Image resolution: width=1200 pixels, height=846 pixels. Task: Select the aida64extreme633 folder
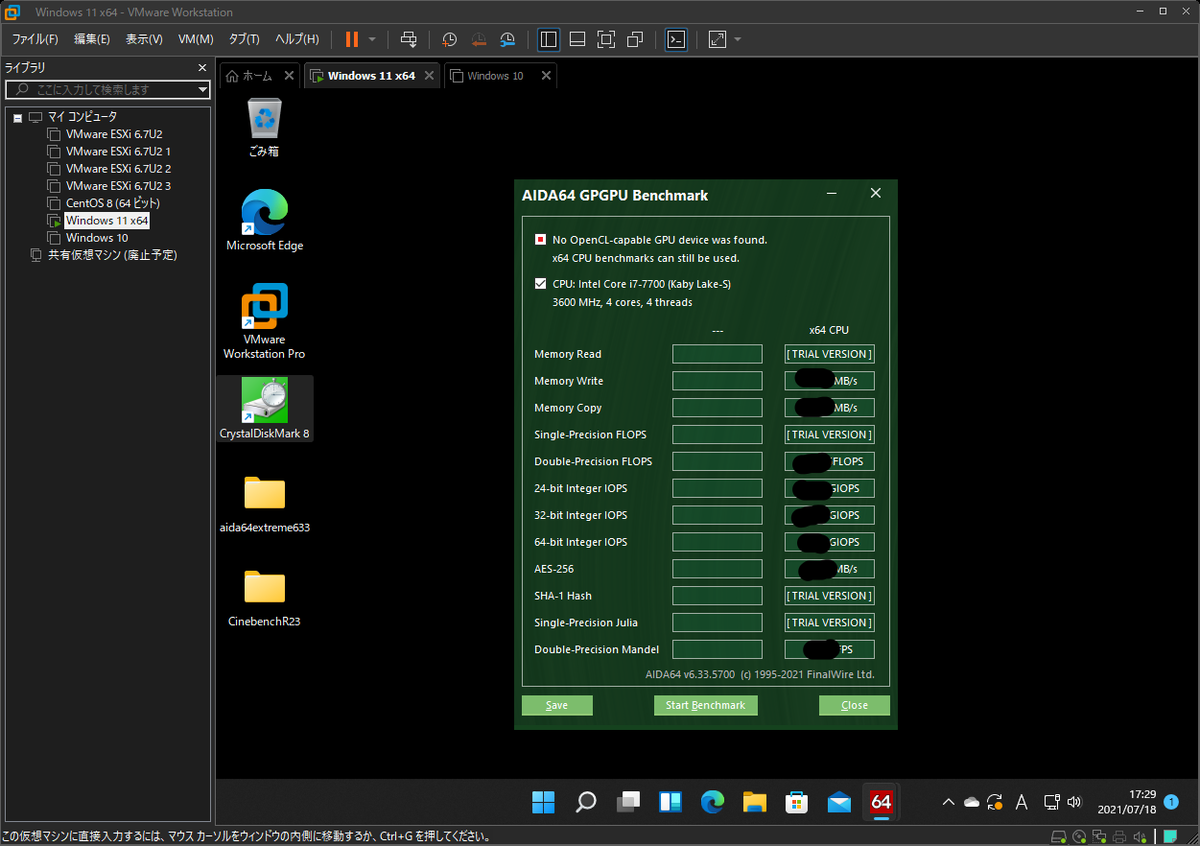265,505
